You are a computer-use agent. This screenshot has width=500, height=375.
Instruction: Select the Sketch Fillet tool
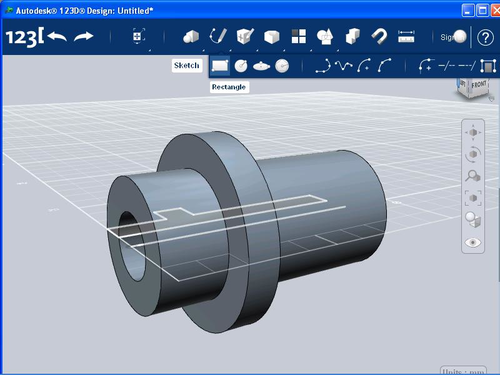[x=426, y=66]
